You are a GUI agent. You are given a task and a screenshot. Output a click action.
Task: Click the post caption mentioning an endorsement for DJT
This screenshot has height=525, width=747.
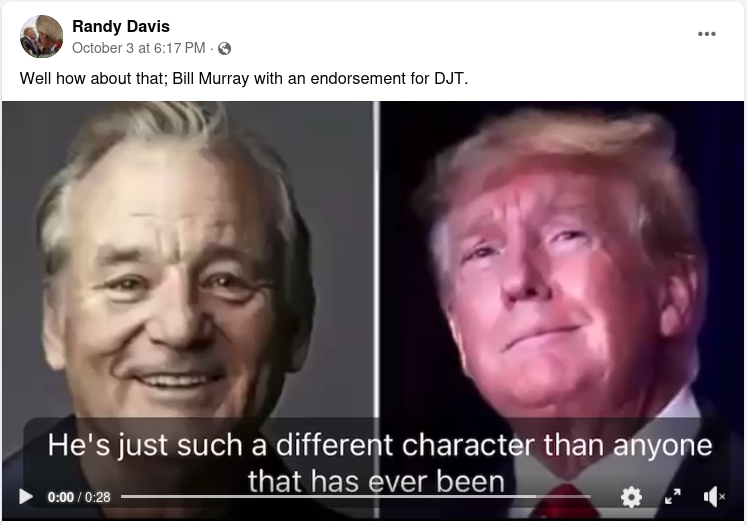[x=244, y=78]
